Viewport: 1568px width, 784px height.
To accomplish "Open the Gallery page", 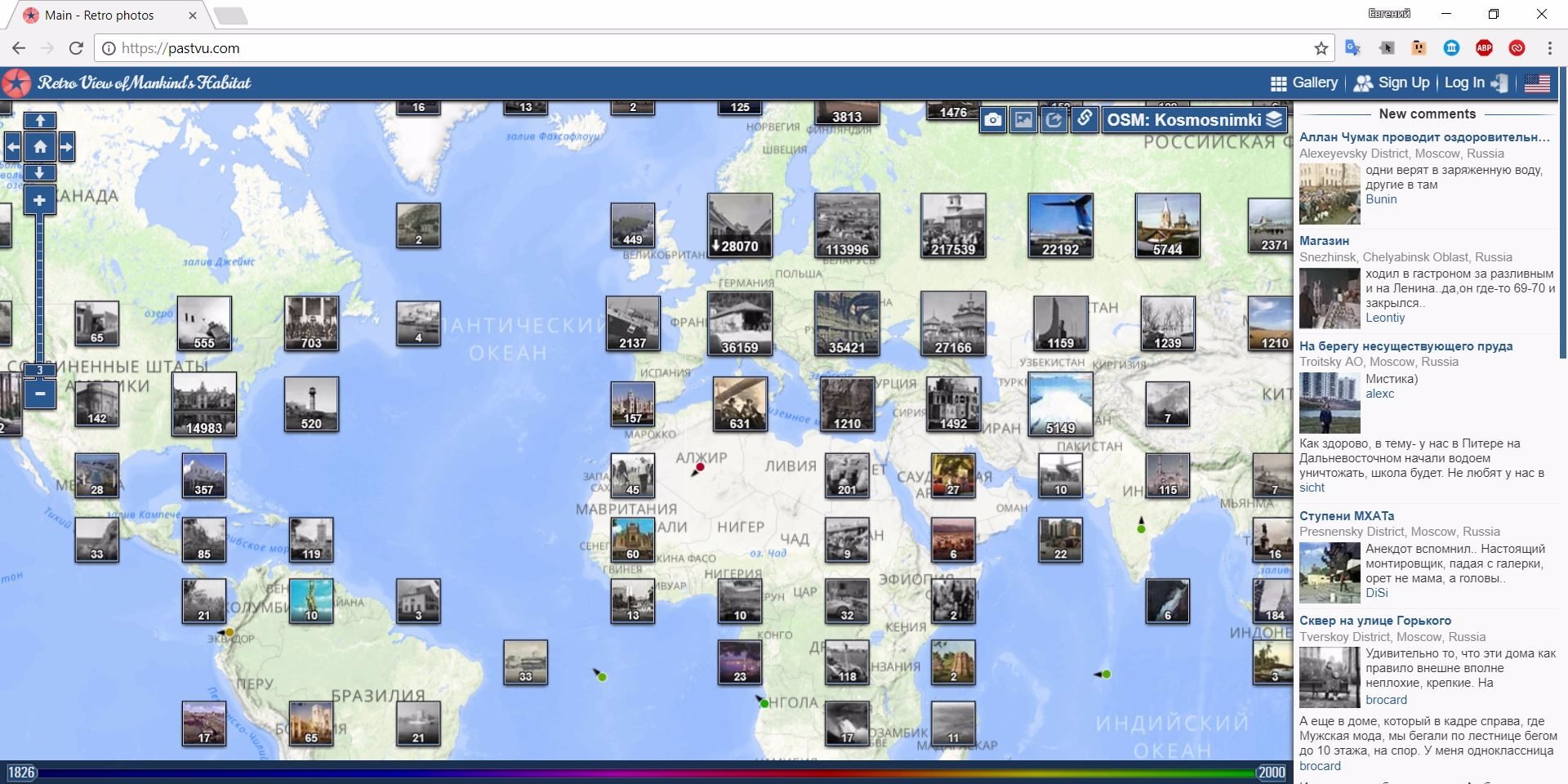I will [x=1304, y=82].
